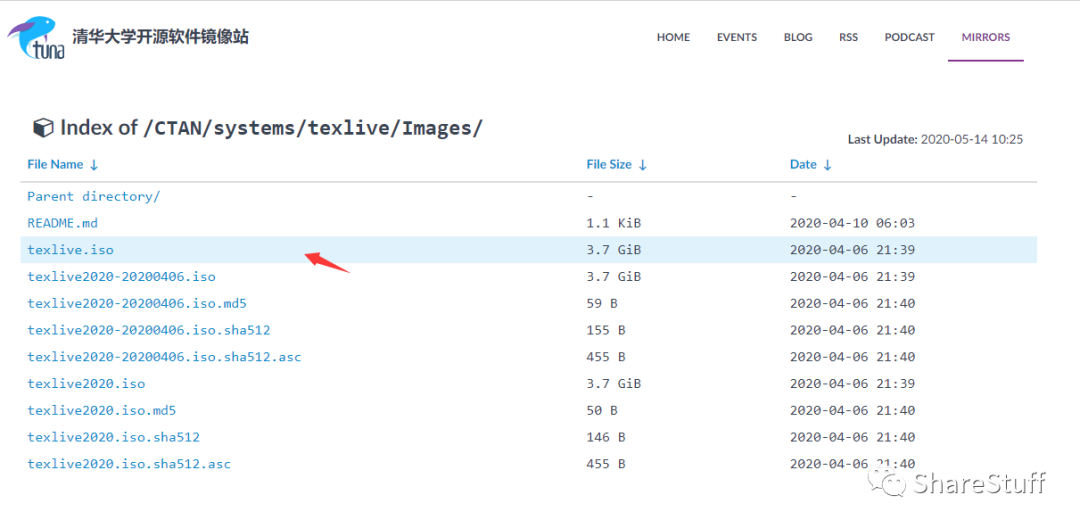Click the 146 B file size cell
1080x528 pixels.
[x=605, y=437]
